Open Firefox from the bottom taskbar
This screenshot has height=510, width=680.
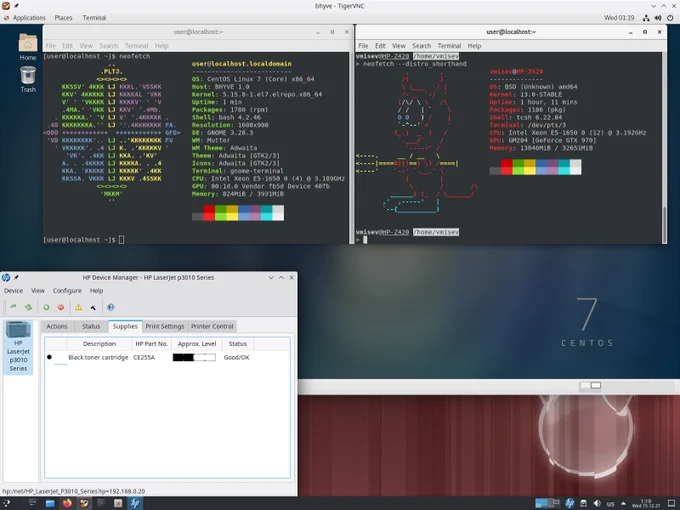tap(67, 503)
